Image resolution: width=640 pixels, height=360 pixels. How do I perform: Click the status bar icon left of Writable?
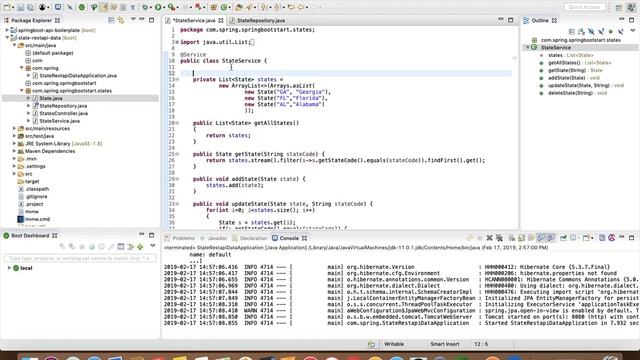click(371, 344)
